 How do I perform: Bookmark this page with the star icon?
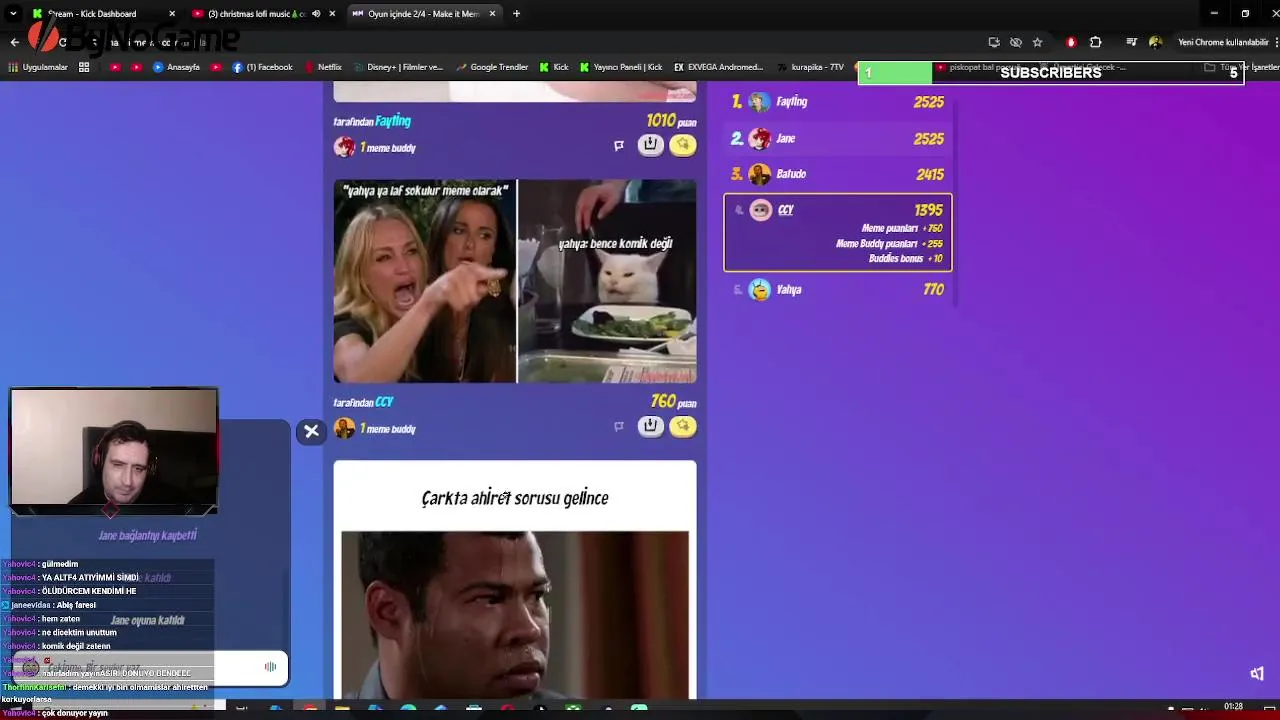1037,42
